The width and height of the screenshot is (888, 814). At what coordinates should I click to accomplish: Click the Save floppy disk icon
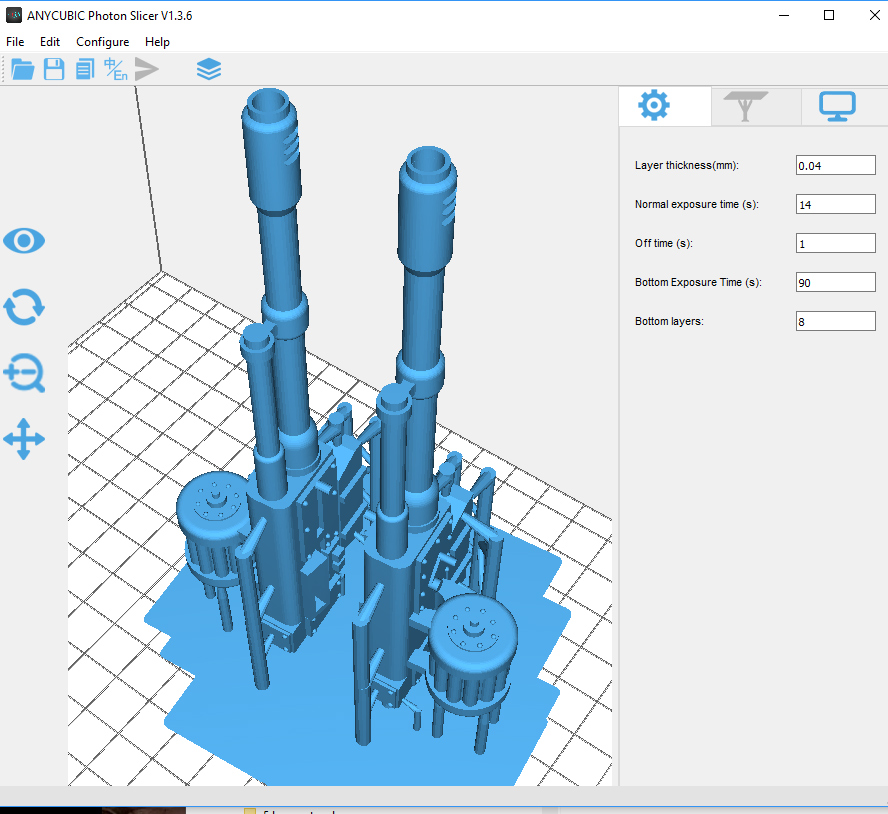click(54, 70)
